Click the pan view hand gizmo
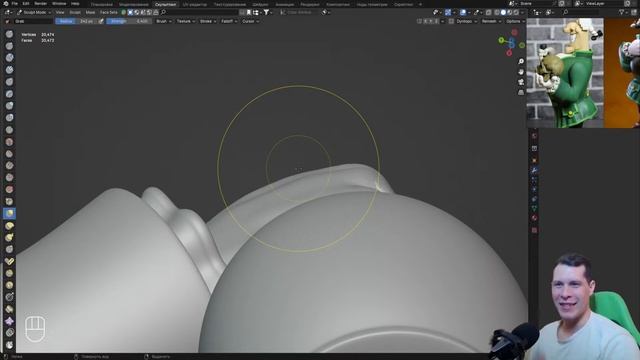The height and width of the screenshot is (360, 640). pyautogui.click(x=521, y=72)
